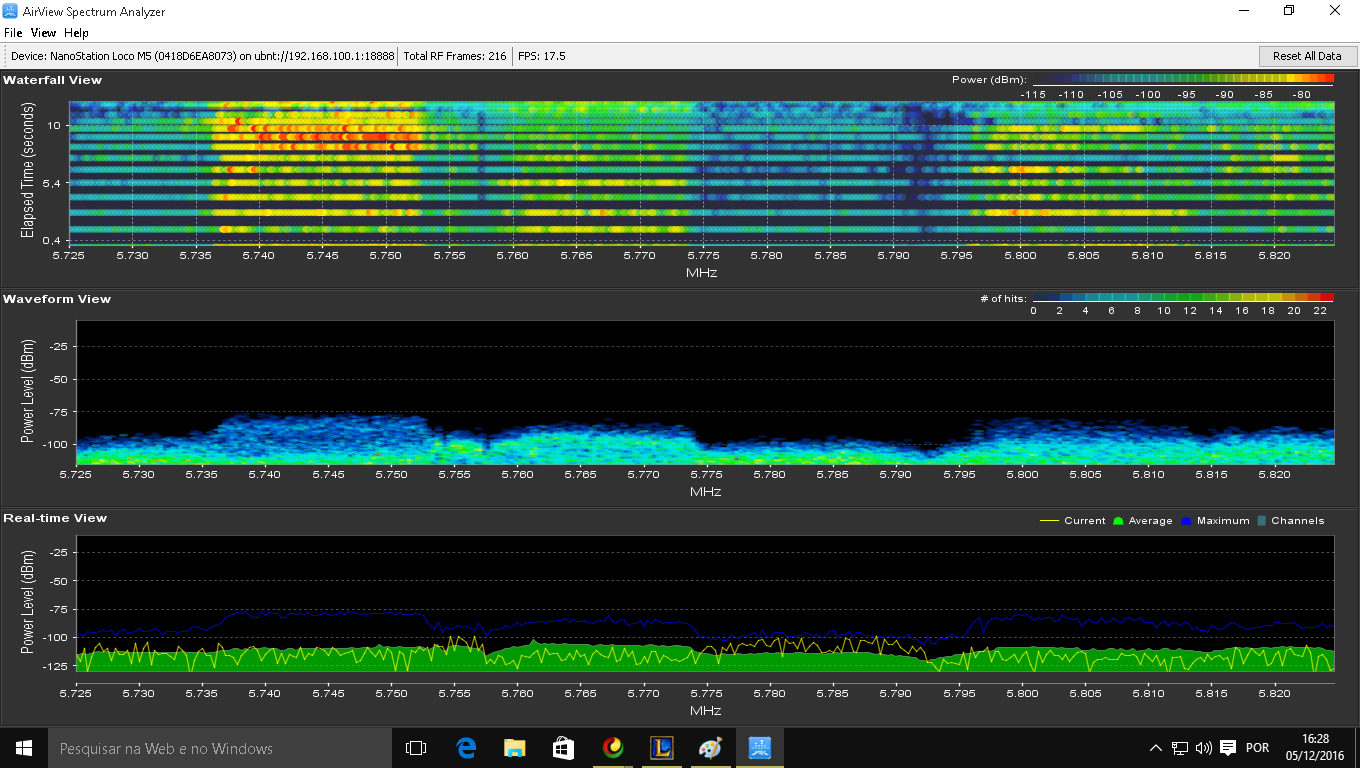The height and width of the screenshot is (768, 1360).
Task: Open the View menu
Action: pyautogui.click(x=43, y=33)
